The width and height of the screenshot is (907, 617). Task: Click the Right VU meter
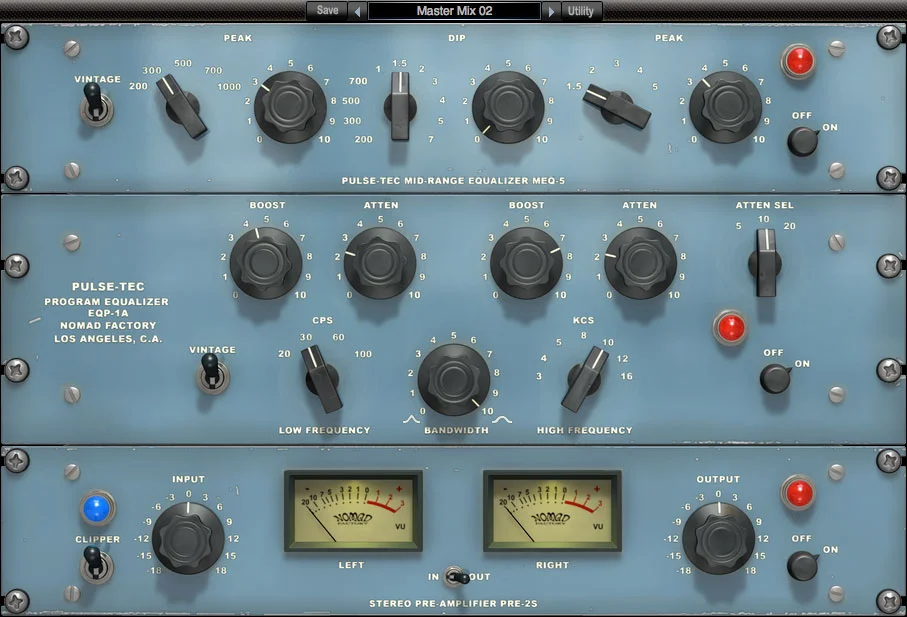pos(552,511)
